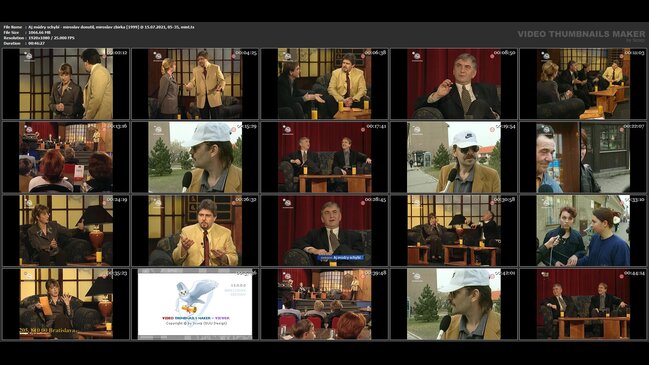Image resolution: width=649 pixels, height=365 pixels.
Task: Open the 00:19:54 frame of man with sunglasses and cap
Action: pos(454,157)
